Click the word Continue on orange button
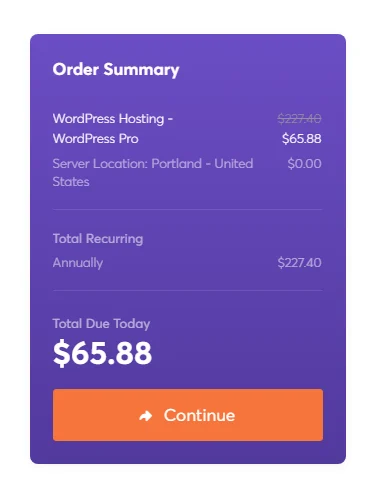Viewport: 382px width, 500px height. tap(199, 415)
